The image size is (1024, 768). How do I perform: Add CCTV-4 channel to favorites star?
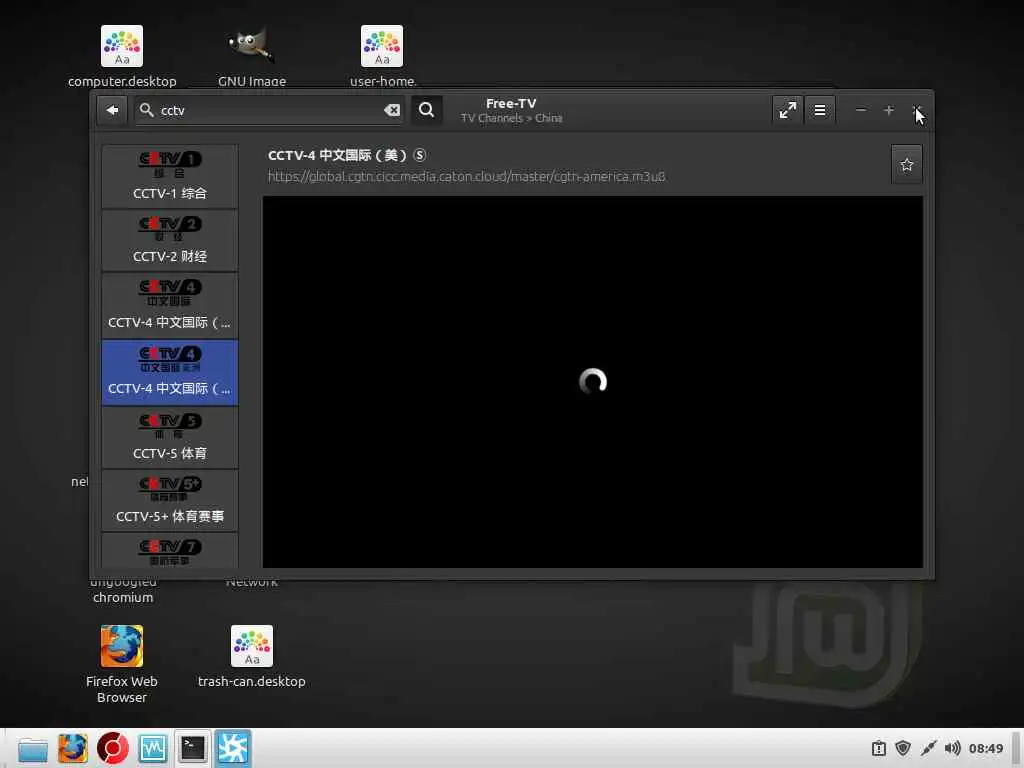906,165
